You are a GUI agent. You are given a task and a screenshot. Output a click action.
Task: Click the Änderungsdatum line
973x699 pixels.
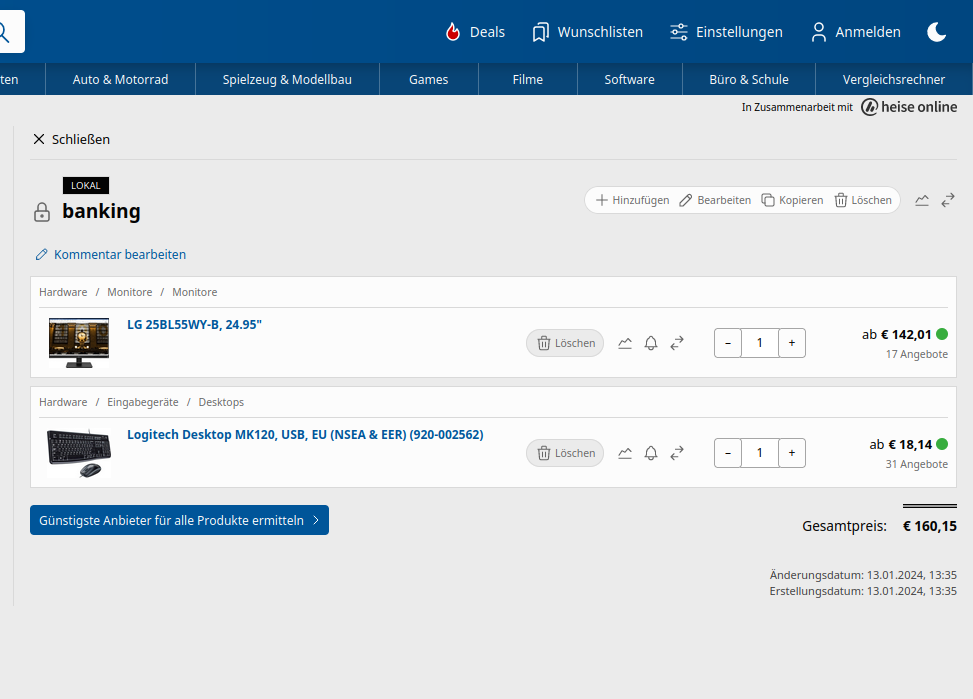tap(863, 575)
